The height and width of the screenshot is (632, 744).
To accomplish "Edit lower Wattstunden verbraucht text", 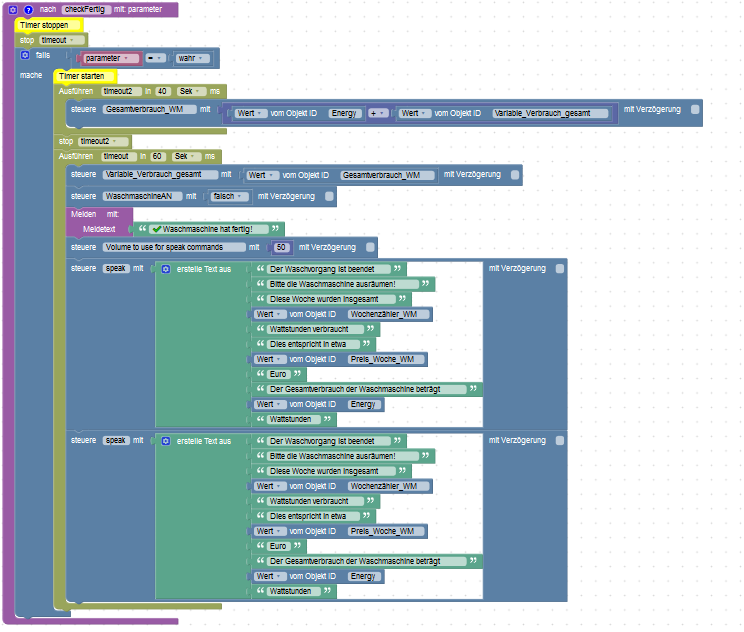I will pyautogui.click(x=315, y=502).
